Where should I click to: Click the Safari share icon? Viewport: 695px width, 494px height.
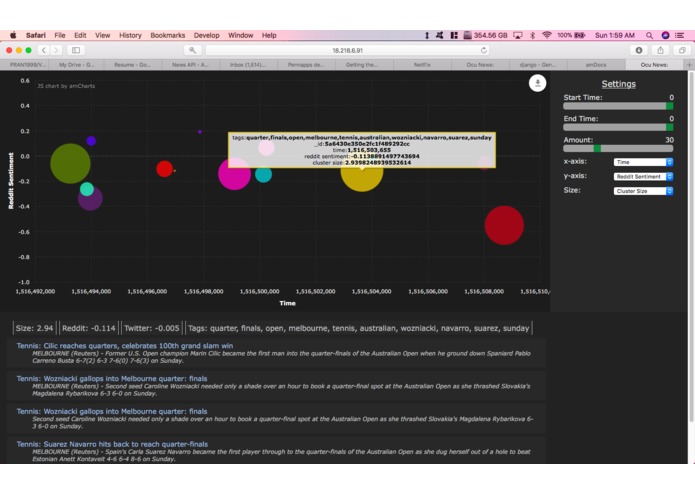click(x=660, y=50)
